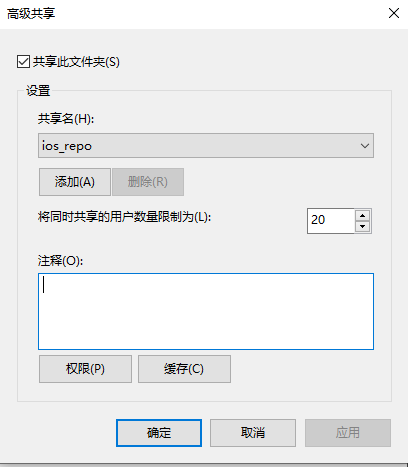
Task: Click the 高级共享 title bar text
Action: tap(31, 14)
